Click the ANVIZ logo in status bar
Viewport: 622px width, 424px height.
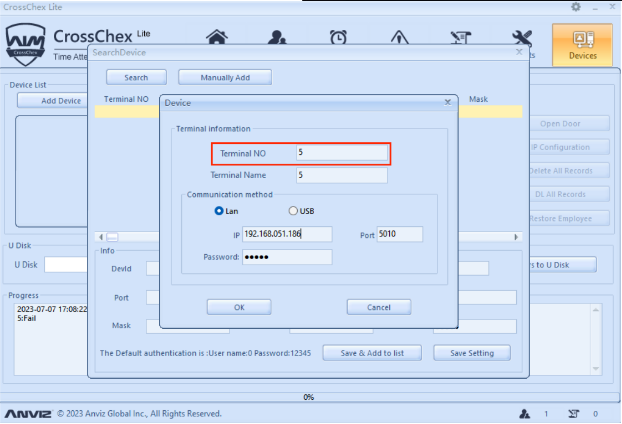(28, 414)
